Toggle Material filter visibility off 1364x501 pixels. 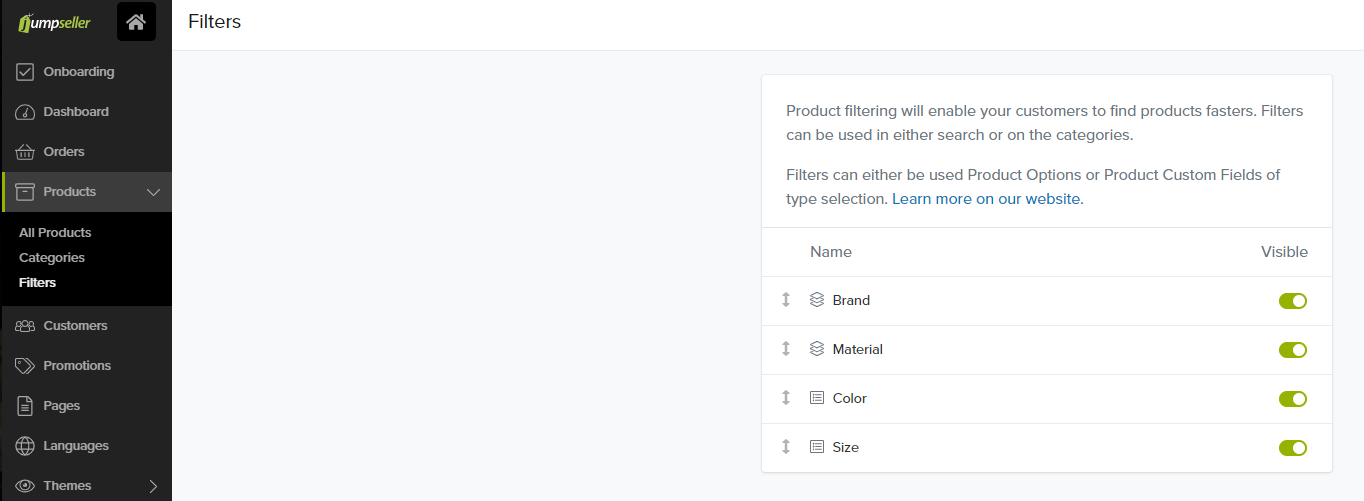[x=1293, y=350]
